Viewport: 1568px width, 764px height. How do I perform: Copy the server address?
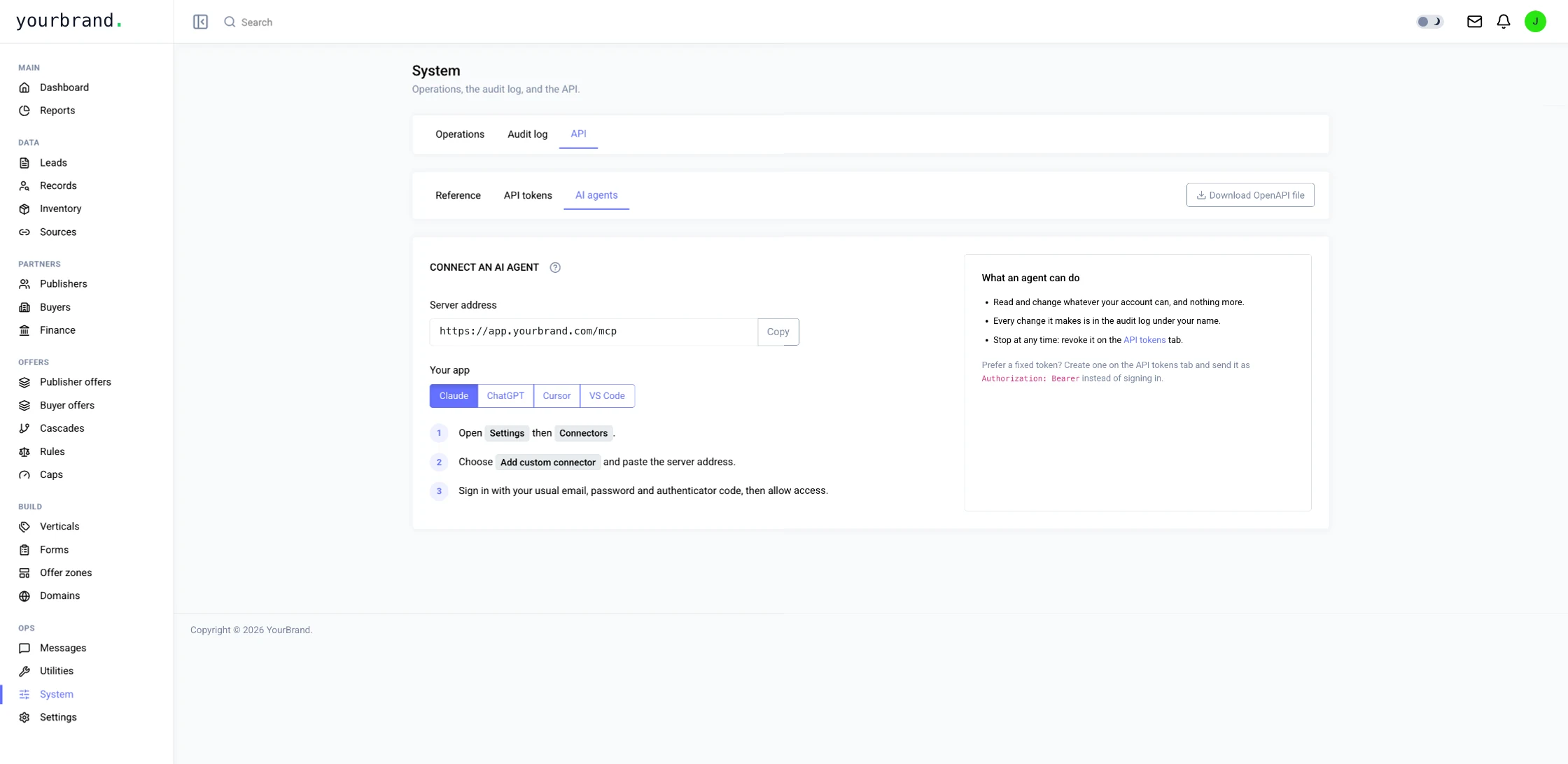[x=778, y=332]
